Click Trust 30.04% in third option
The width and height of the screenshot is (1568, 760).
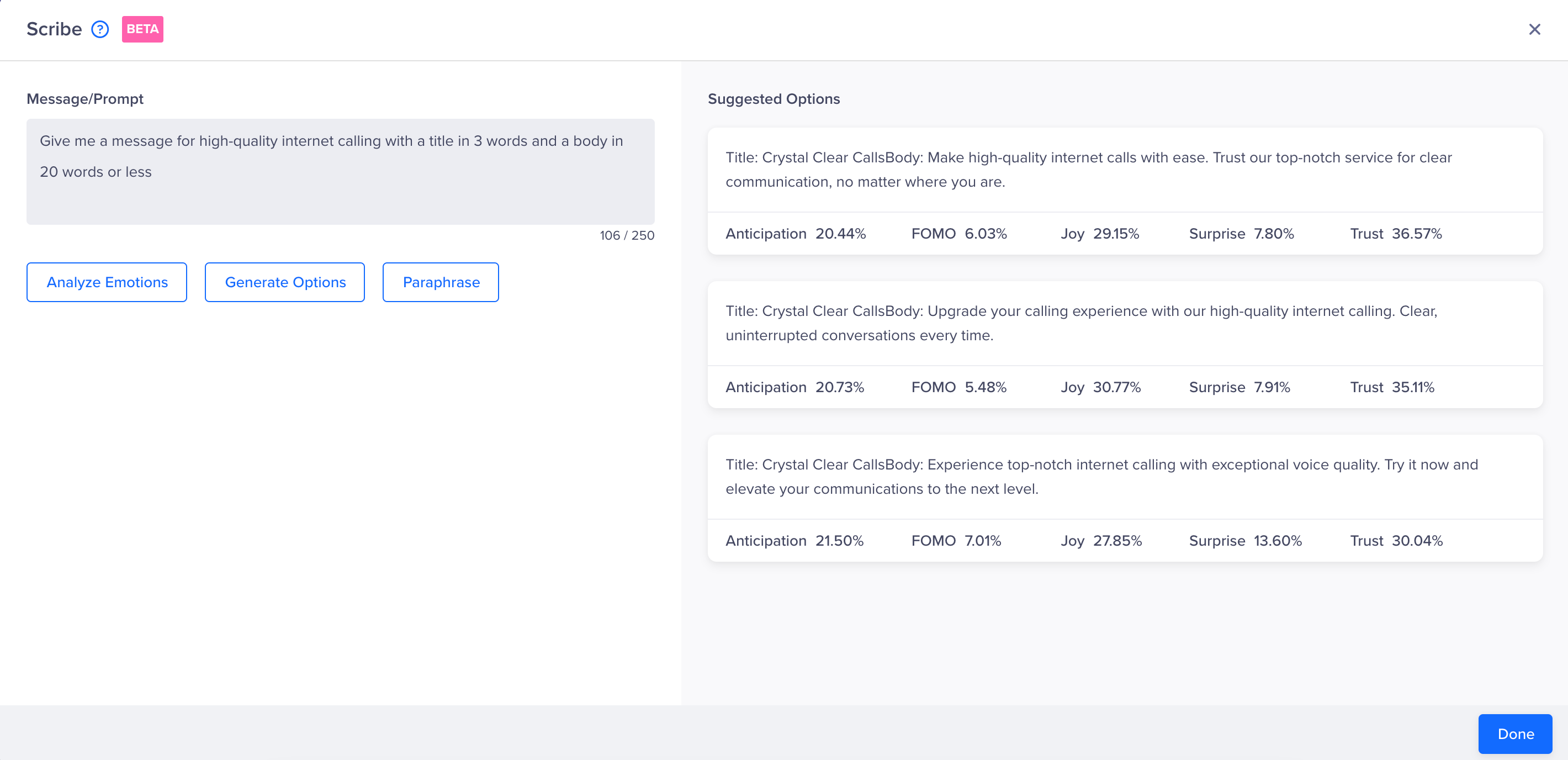click(x=1396, y=541)
